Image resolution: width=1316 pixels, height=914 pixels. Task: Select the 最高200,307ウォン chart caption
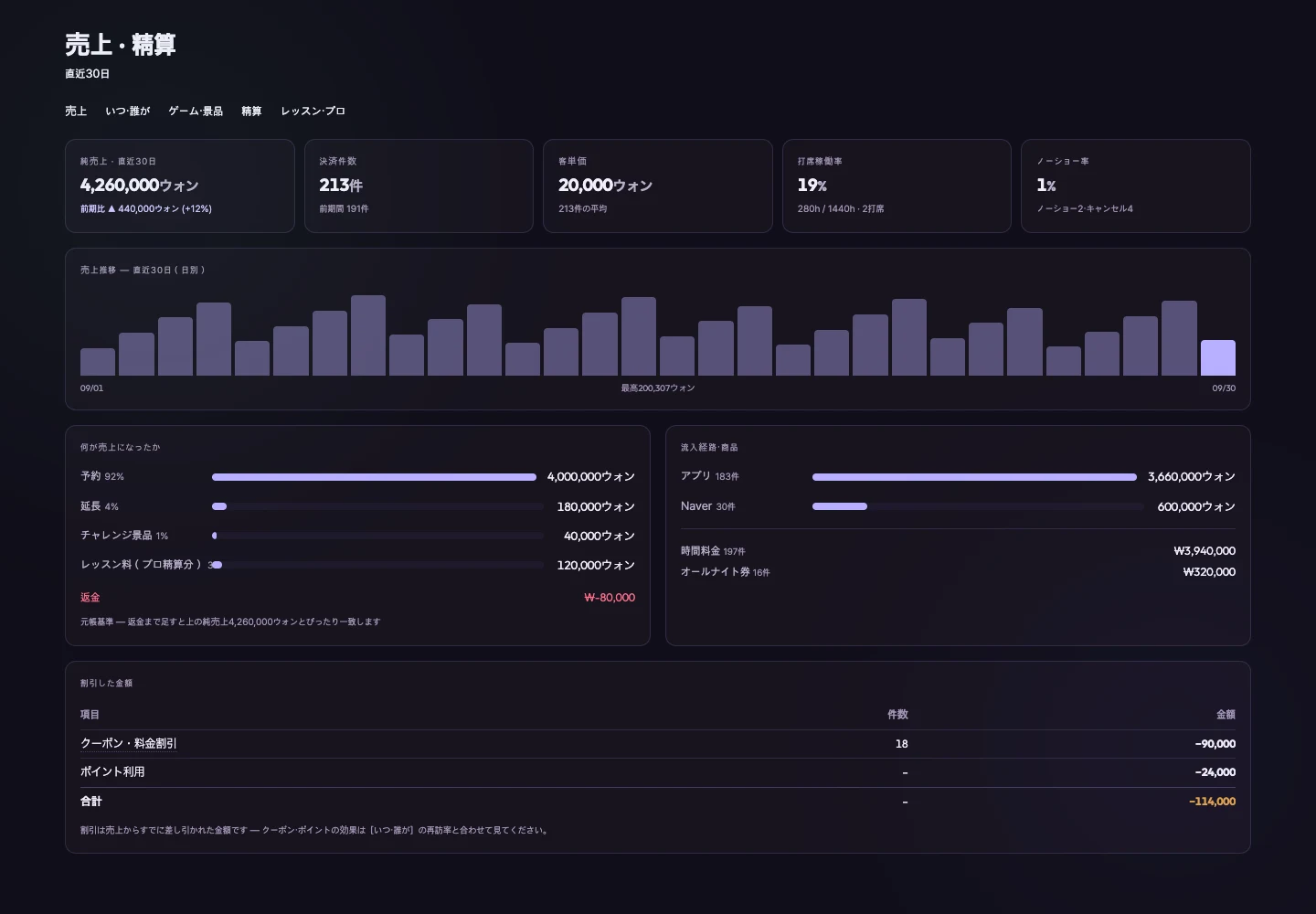(658, 388)
